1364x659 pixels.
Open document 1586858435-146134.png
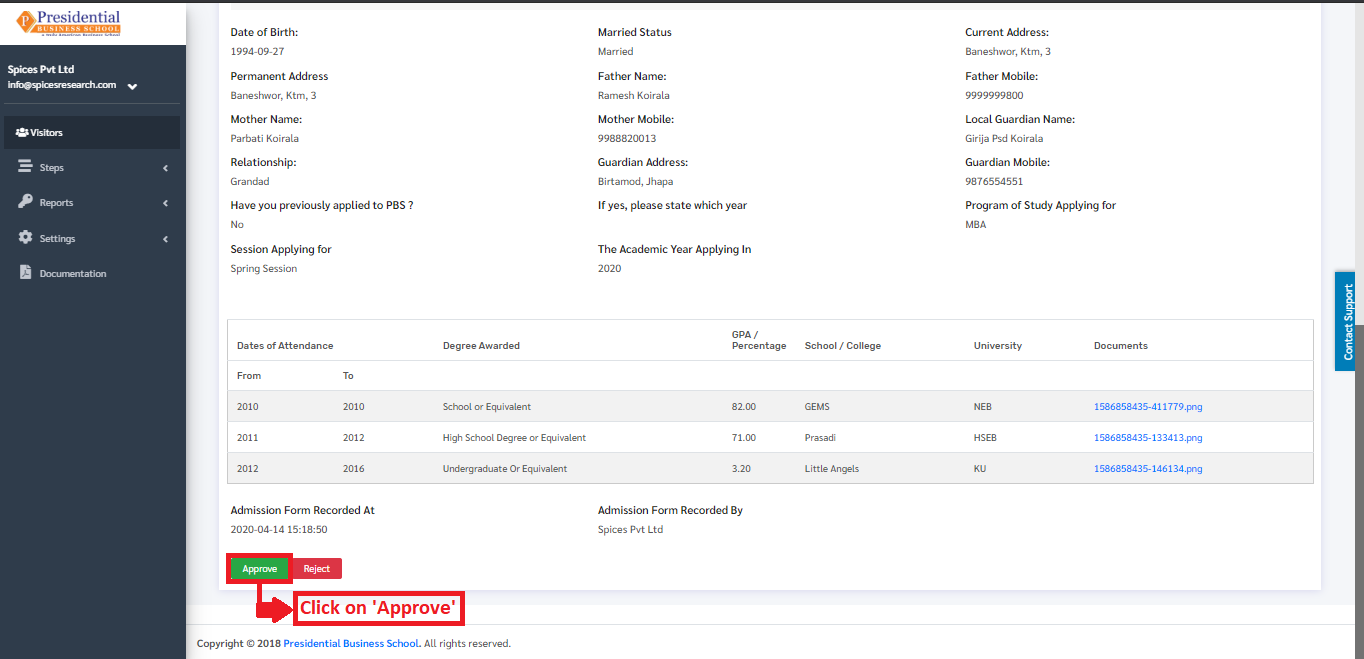click(x=1148, y=469)
